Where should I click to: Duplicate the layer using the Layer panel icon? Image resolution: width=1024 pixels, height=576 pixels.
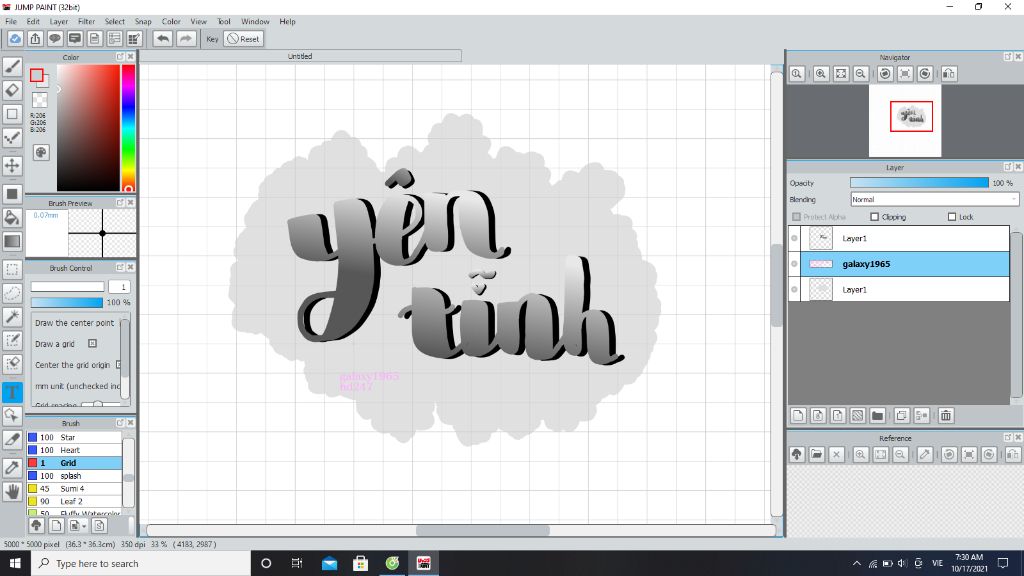click(x=902, y=415)
